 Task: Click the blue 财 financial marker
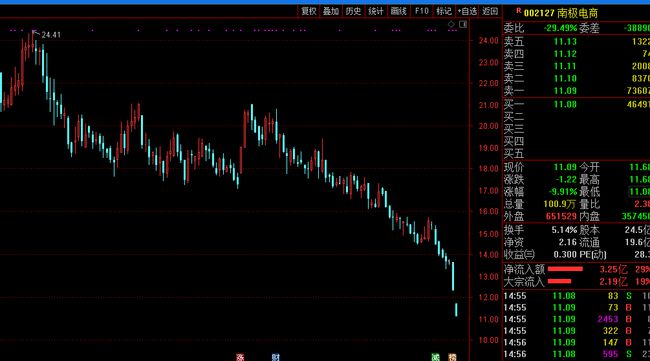click(x=276, y=357)
